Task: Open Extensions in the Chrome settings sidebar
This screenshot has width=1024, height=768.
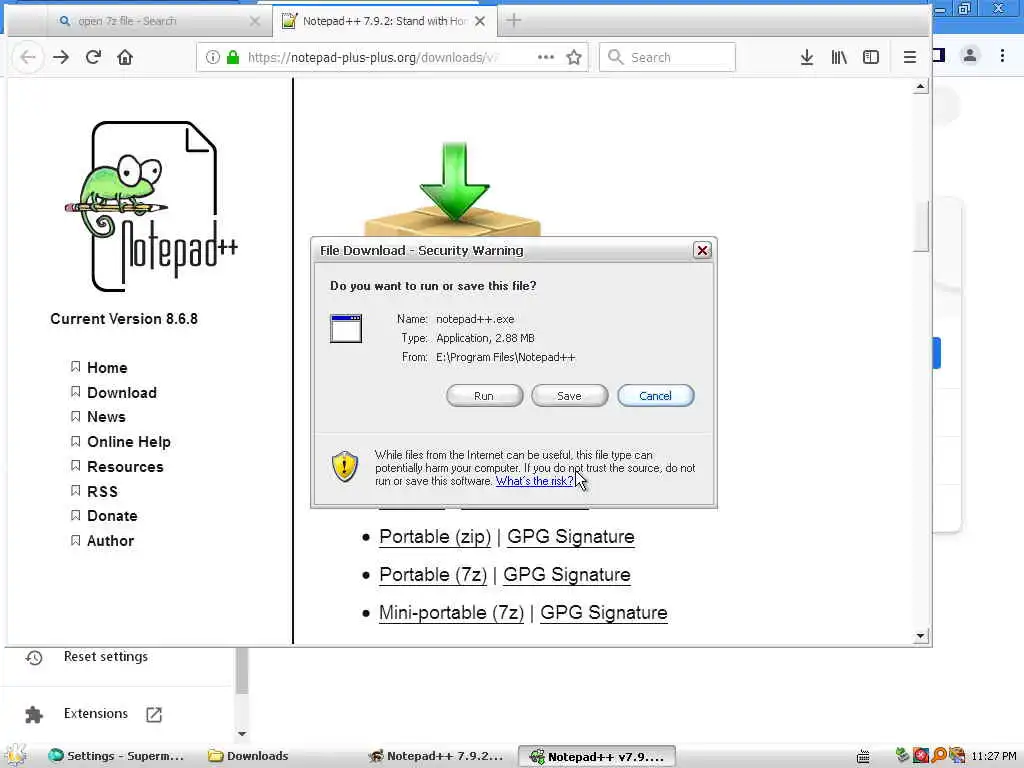Action: tap(95, 713)
